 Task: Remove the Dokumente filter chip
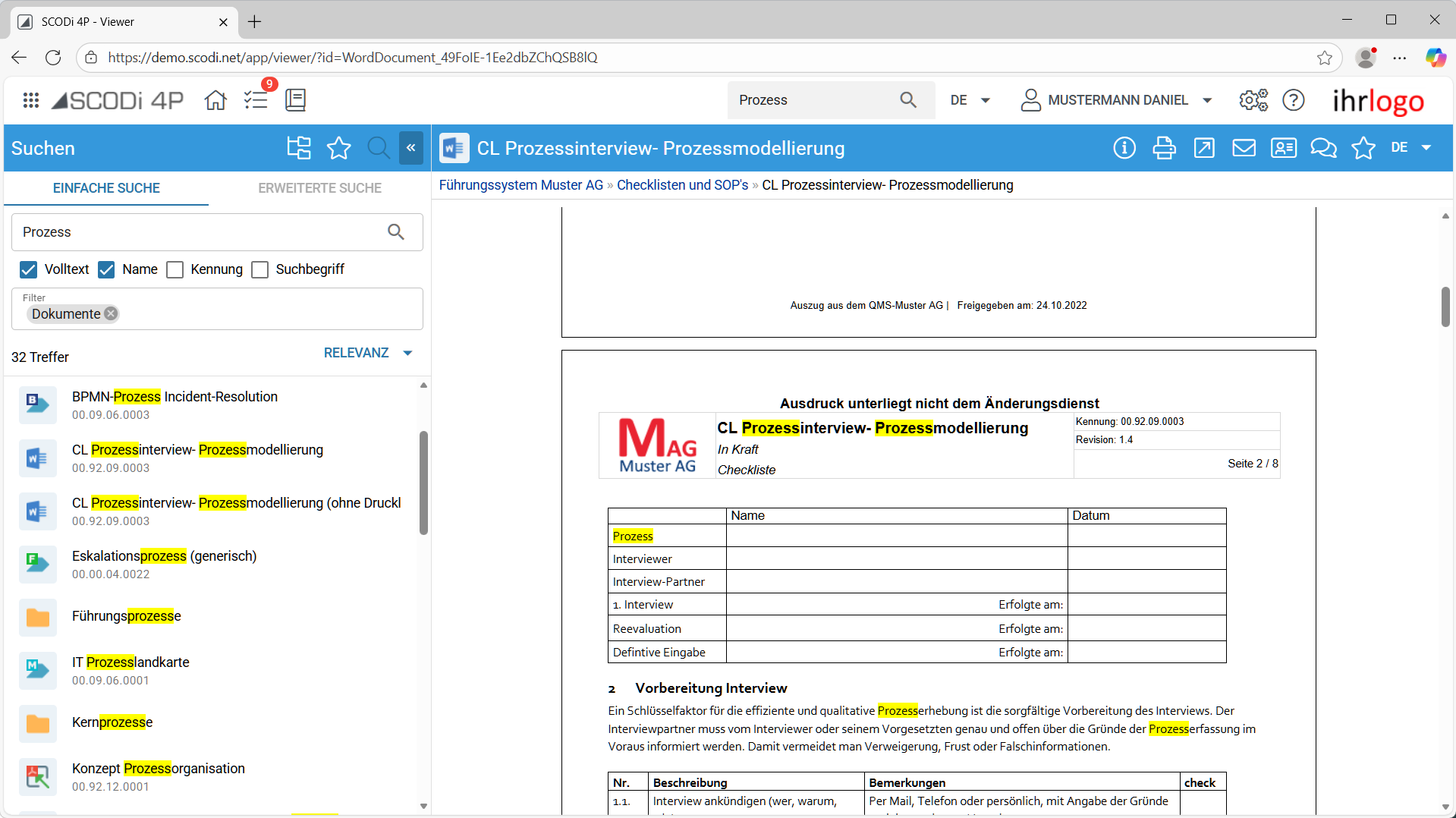[112, 314]
